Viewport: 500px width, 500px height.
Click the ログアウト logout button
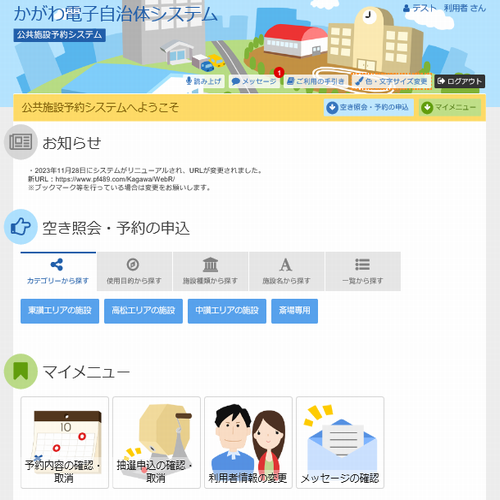click(x=460, y=81)
